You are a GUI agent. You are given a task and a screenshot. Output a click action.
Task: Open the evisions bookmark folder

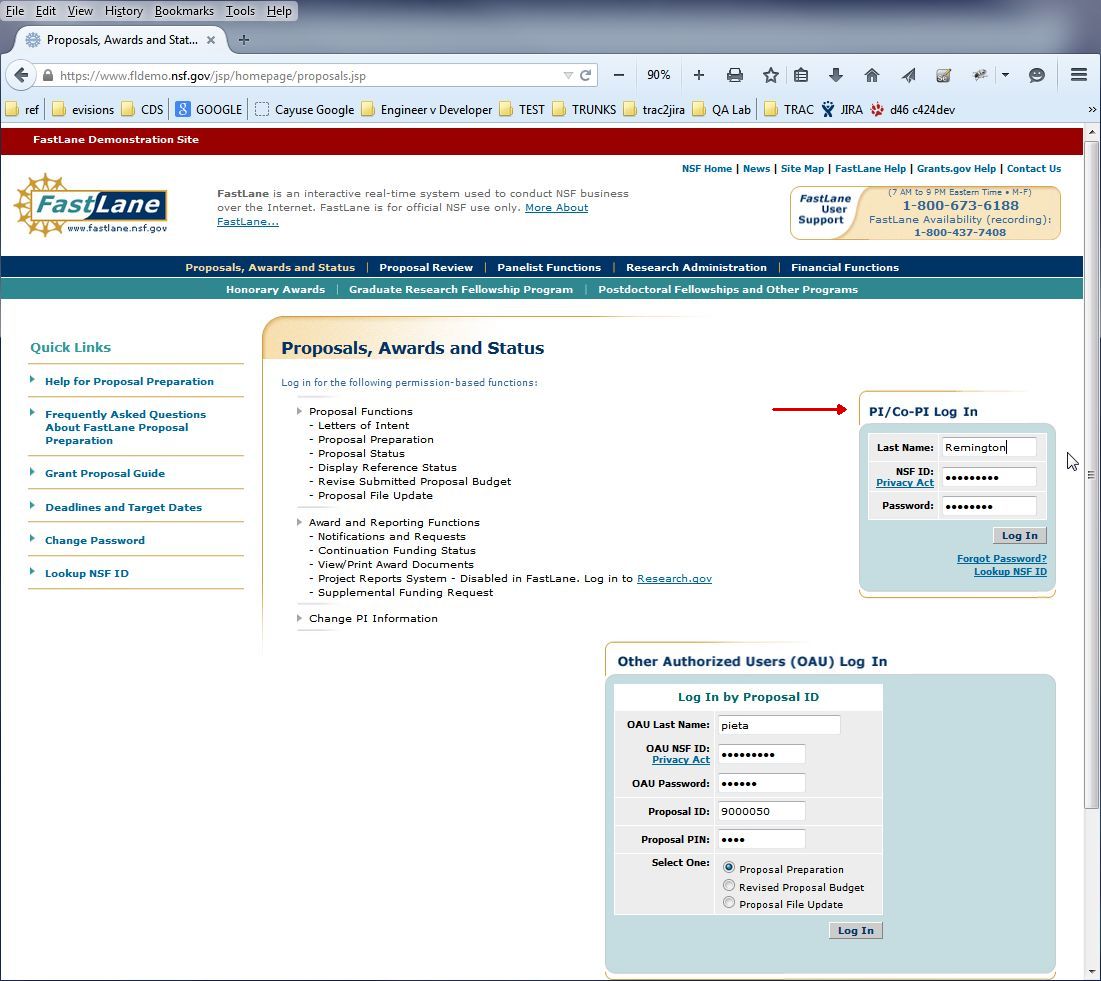coord(83,110)
